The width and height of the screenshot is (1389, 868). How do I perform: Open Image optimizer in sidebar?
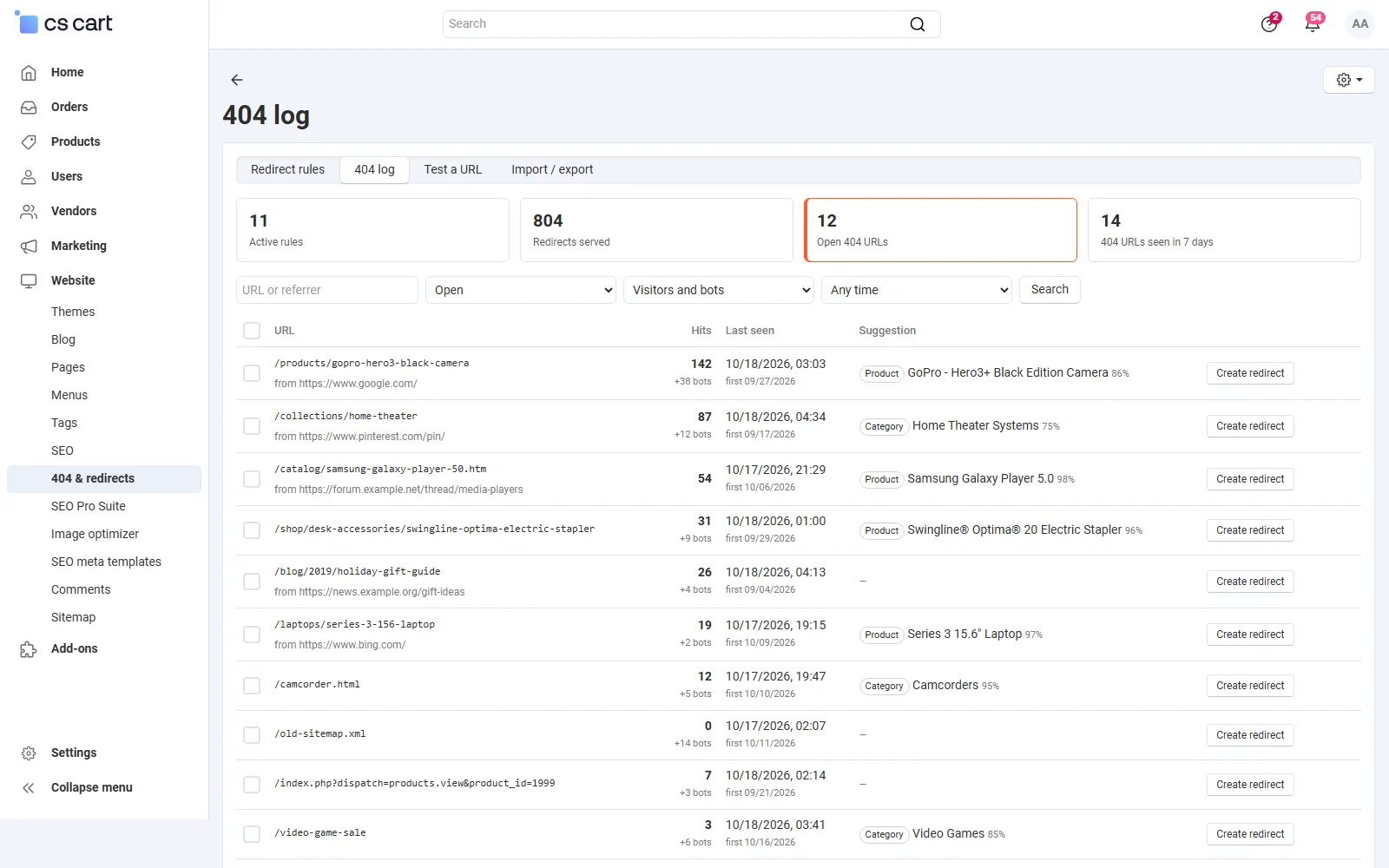pyautogui.click(x=95, y=534)
